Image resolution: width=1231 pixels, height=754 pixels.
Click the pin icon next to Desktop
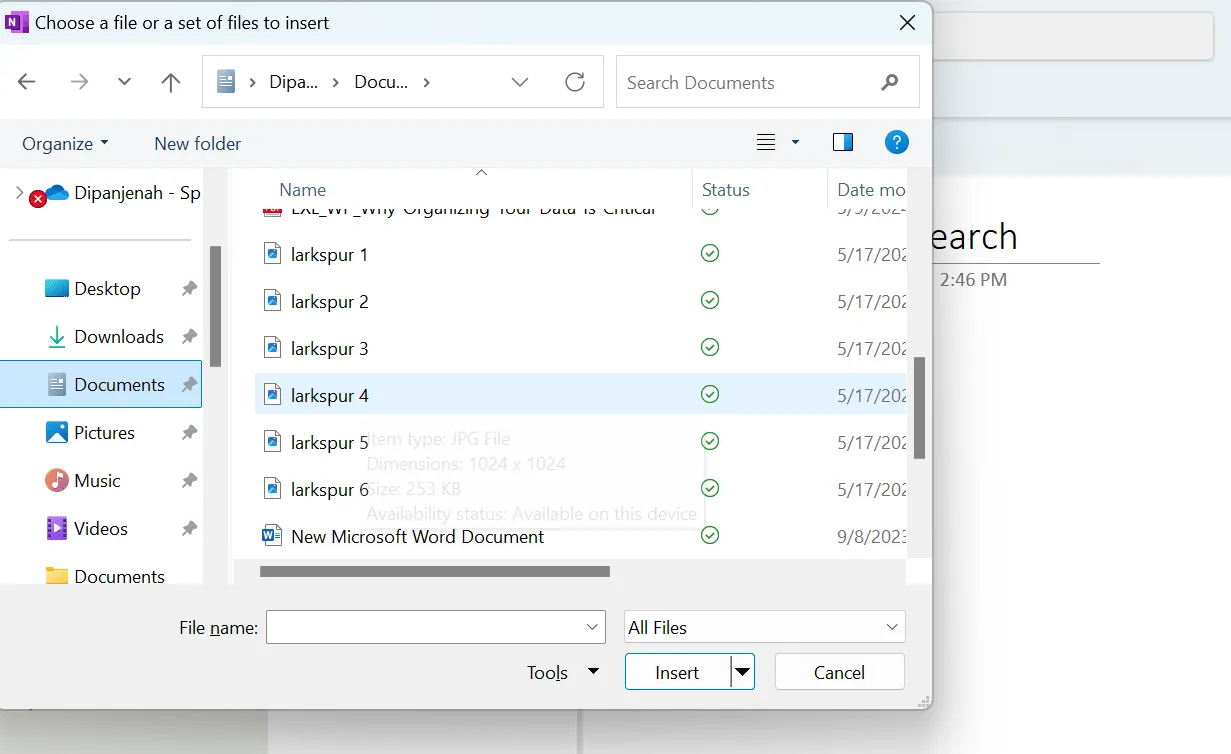coord(188,288)
